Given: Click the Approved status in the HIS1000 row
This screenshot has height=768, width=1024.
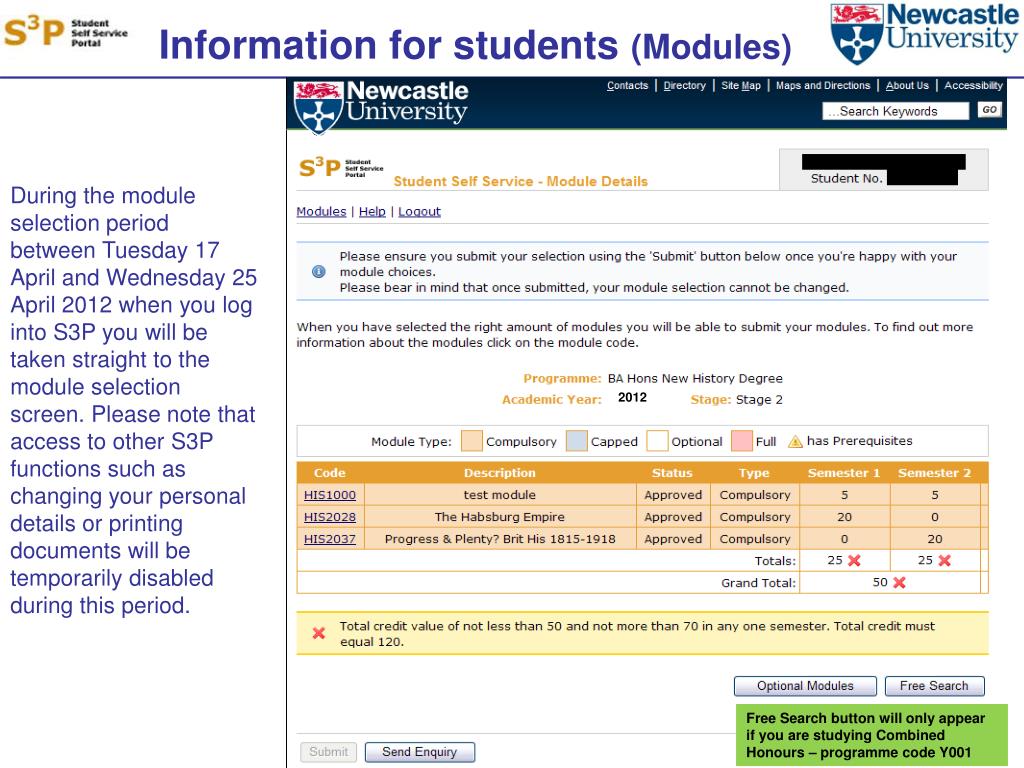Looking at the screenshot, I should 673,495.
